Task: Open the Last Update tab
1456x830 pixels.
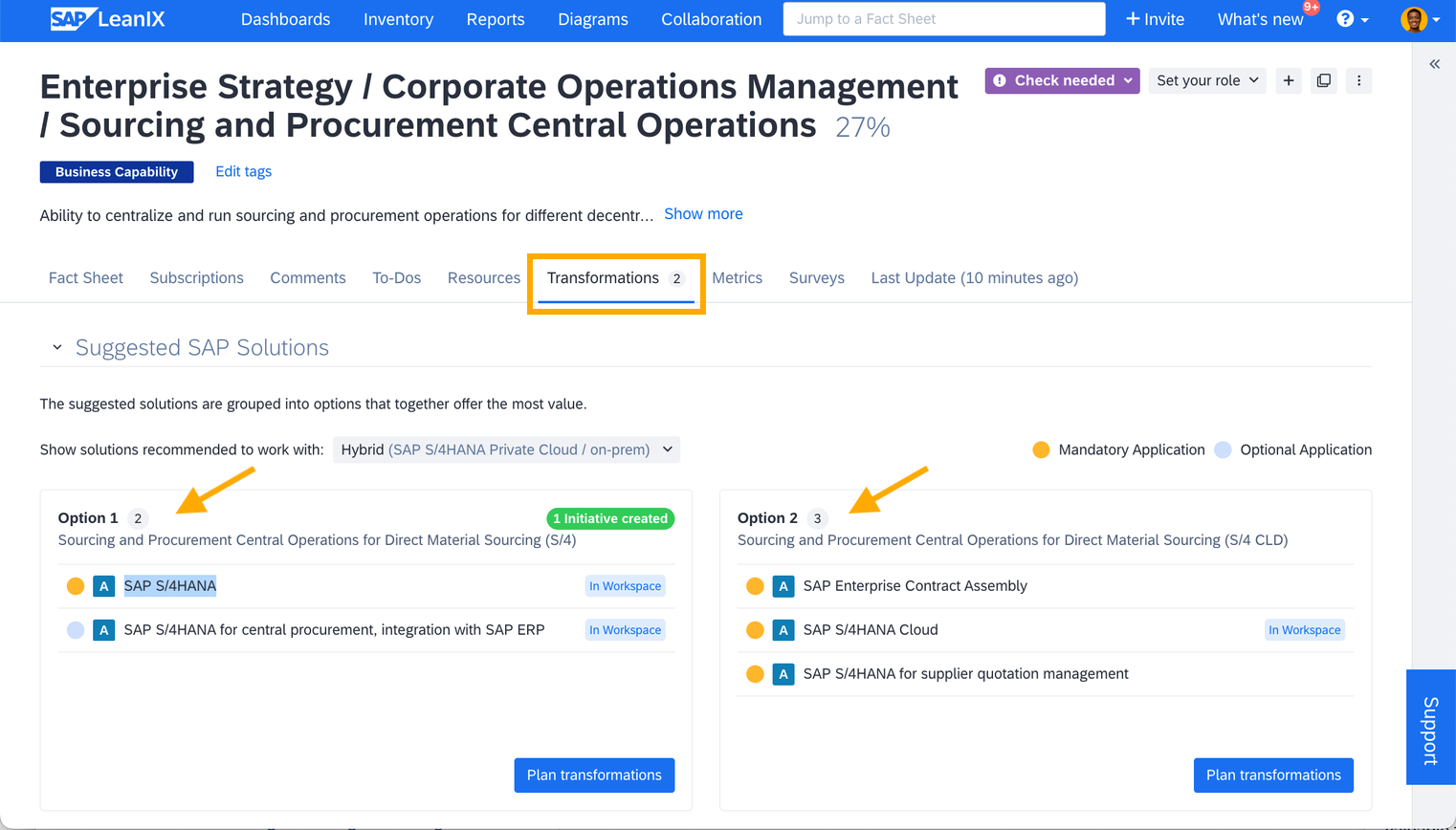Action: [974, 278]
